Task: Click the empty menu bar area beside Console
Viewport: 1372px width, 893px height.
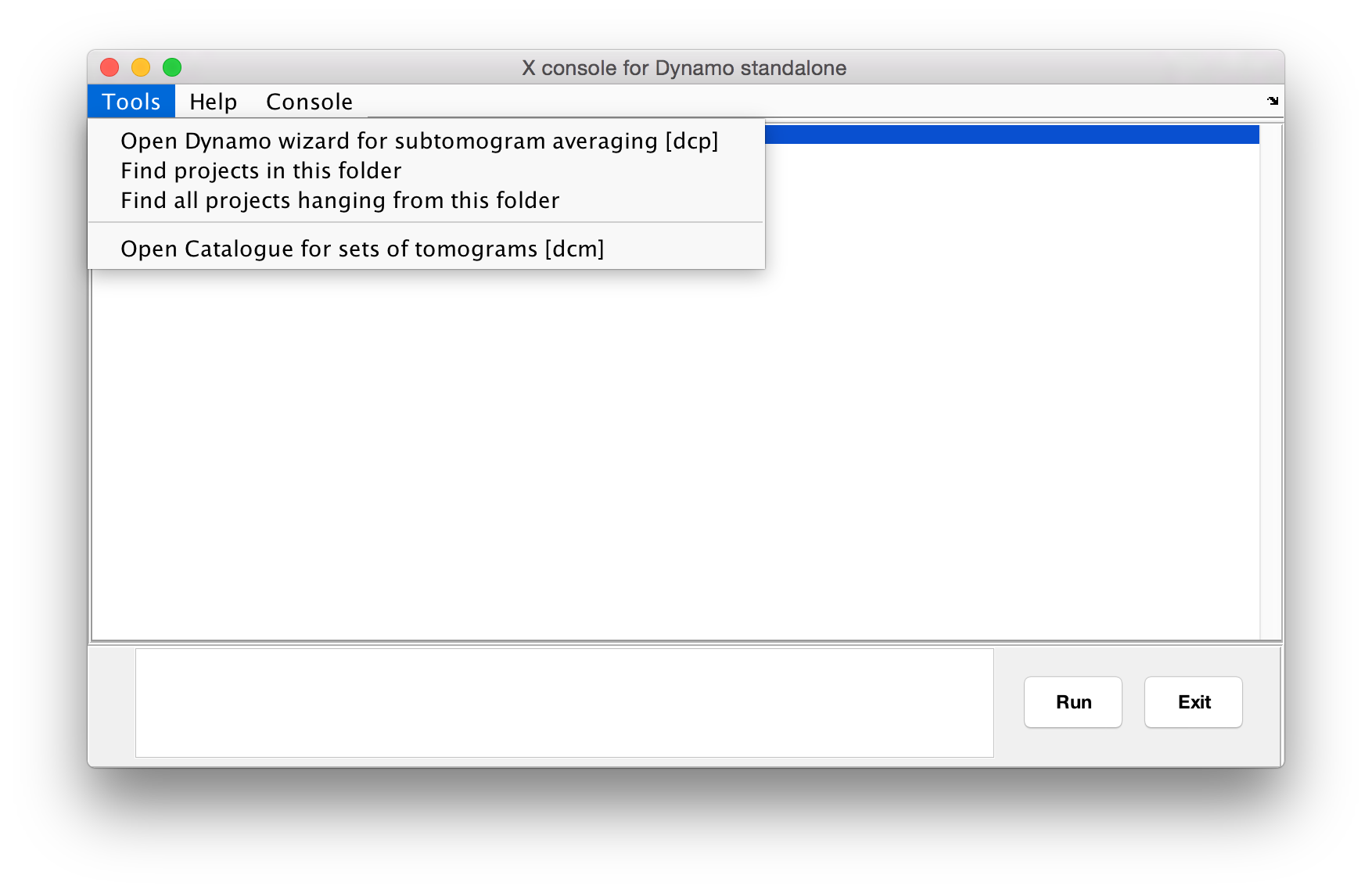Action: [x=814, y=102]
